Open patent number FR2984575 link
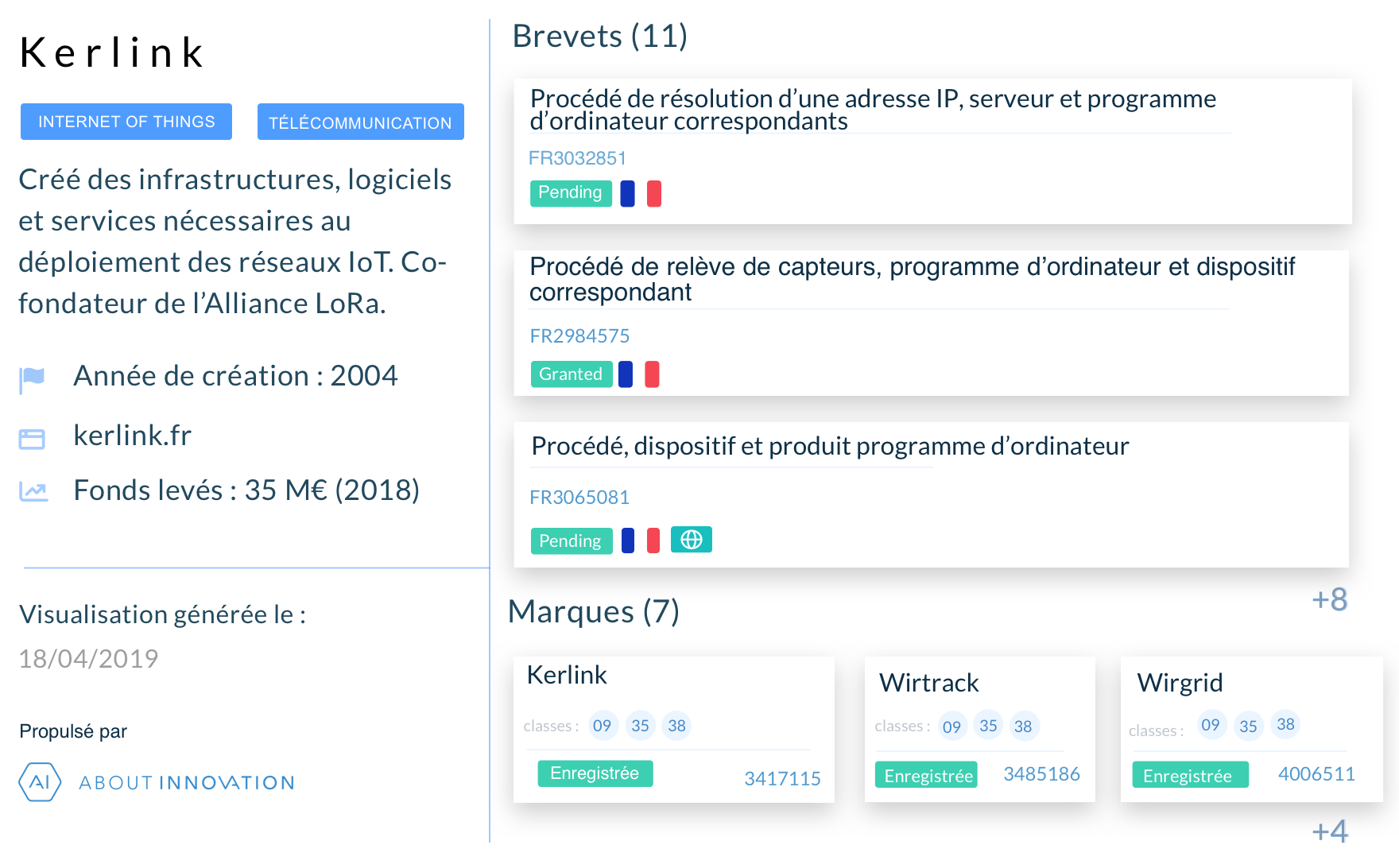 (x=579, y=336)
